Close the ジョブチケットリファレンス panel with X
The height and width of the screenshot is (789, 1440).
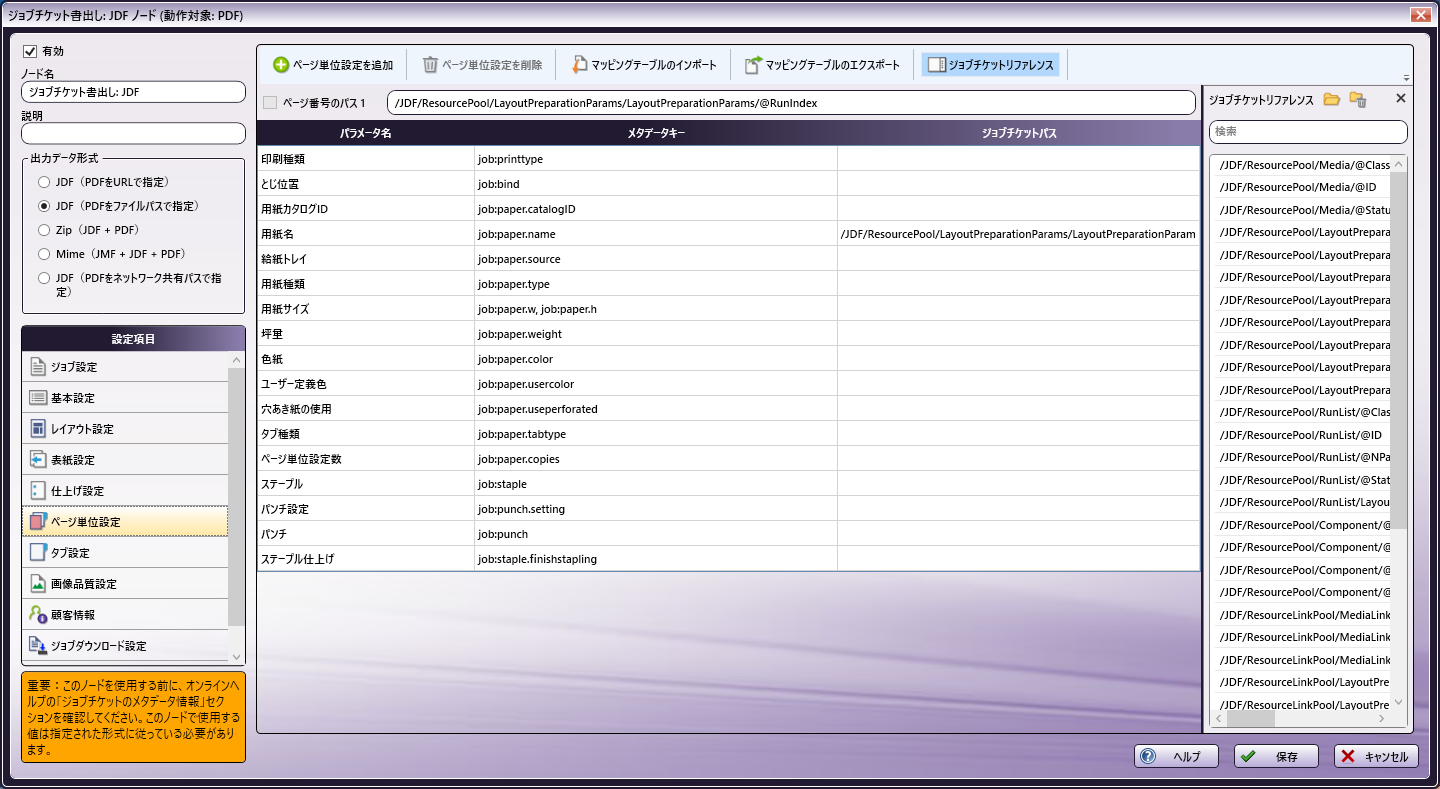1400,98
